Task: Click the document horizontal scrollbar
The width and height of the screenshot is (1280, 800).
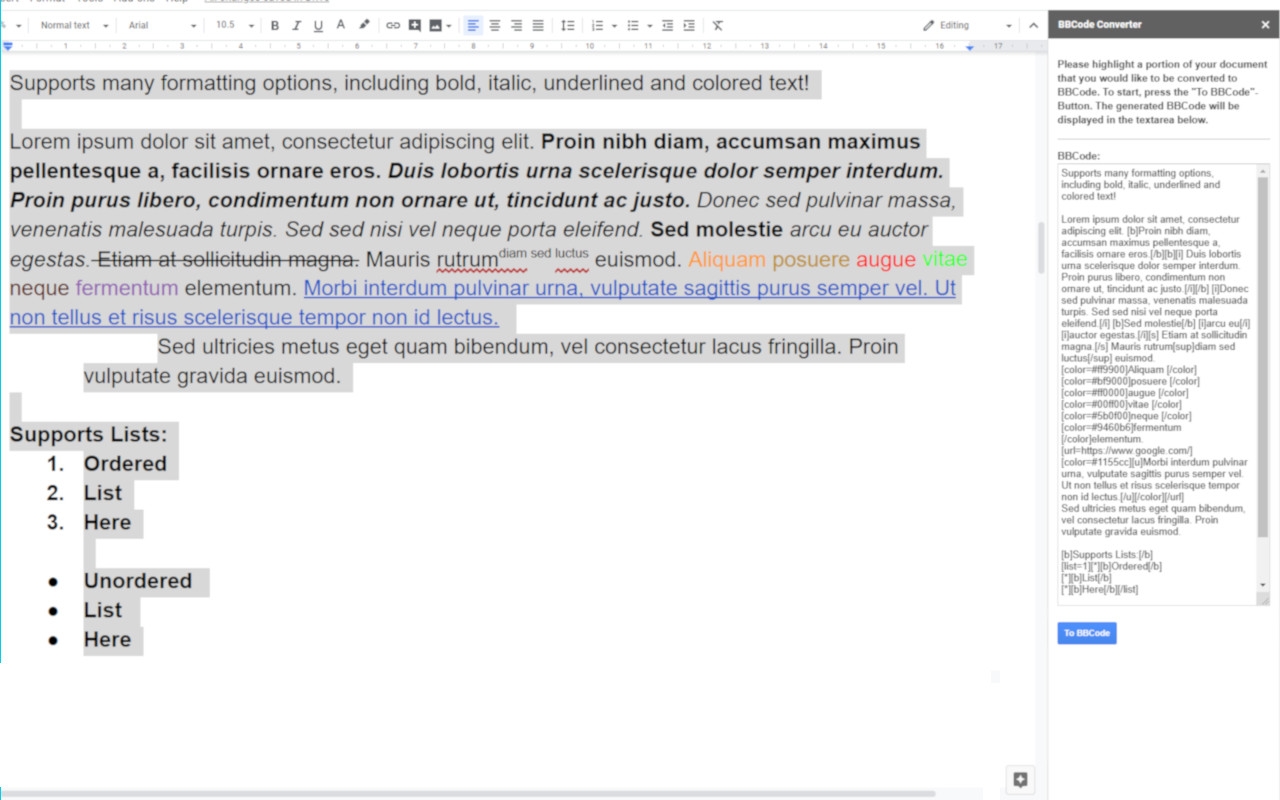Action: pyautogui.click(x=468, y=794)
